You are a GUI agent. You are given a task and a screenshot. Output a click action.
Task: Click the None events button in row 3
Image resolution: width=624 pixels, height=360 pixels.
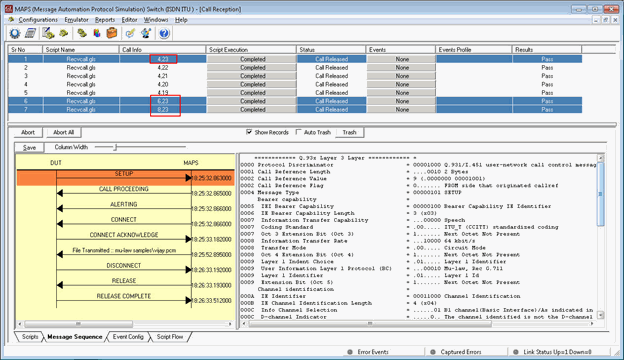pos(402,76)
